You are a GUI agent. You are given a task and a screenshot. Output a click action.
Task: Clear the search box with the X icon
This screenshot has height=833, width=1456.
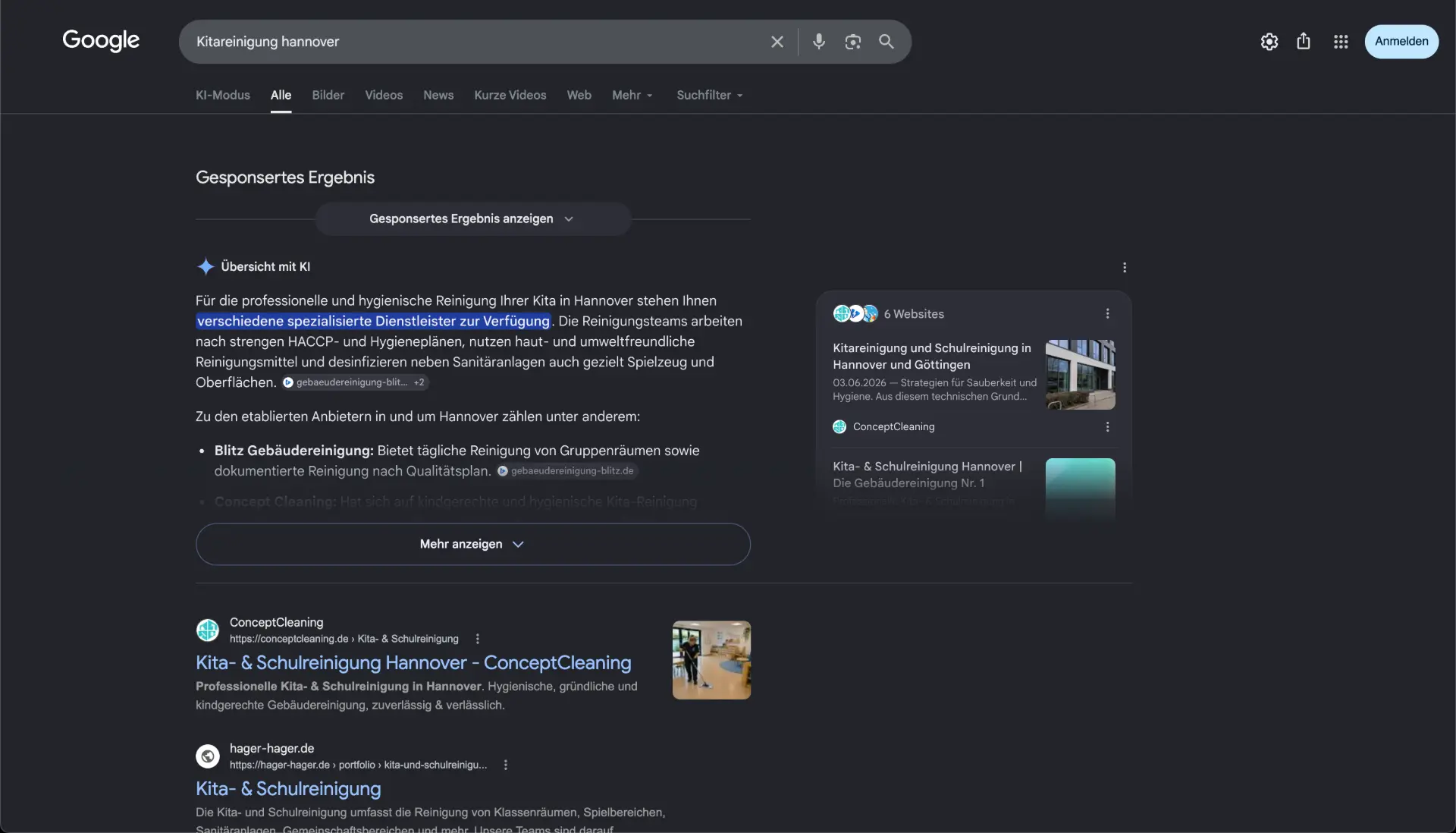coord(777,42)
